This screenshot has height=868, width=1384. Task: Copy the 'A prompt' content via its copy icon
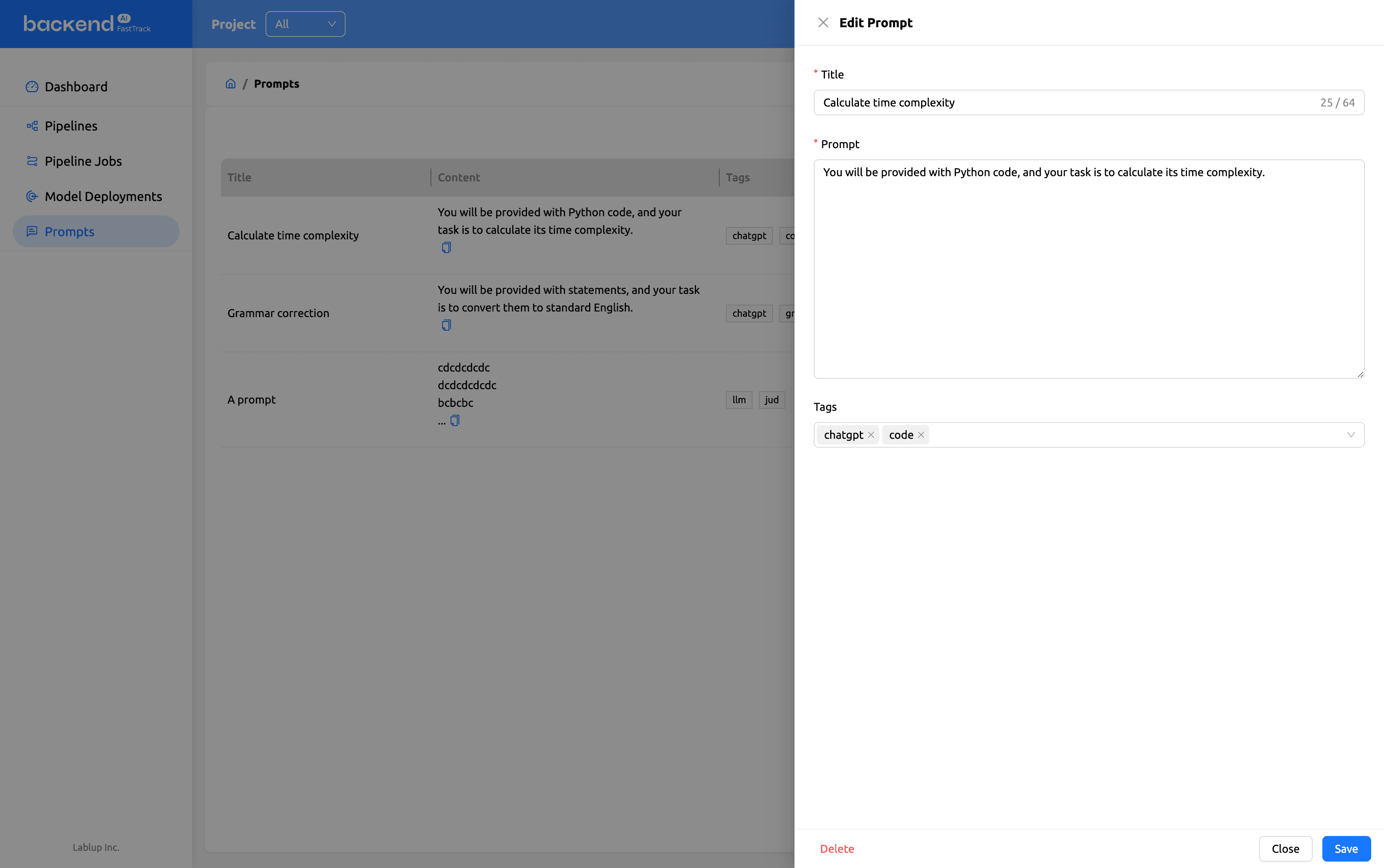(455, 420)
